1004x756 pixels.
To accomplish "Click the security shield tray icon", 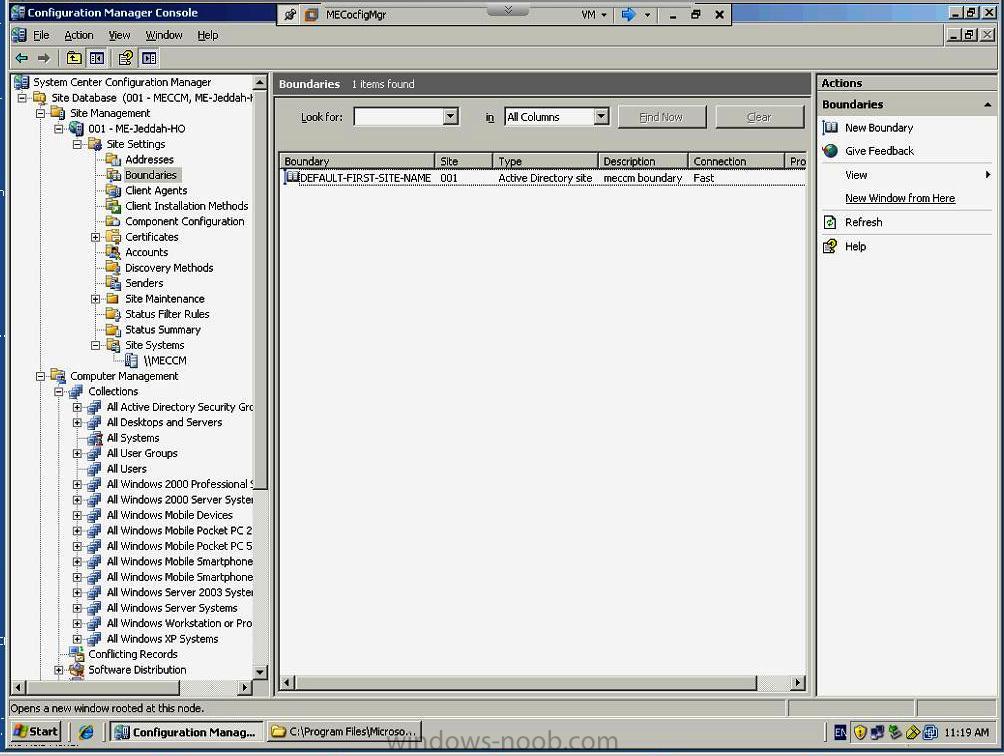I will (x=860, y=732).
